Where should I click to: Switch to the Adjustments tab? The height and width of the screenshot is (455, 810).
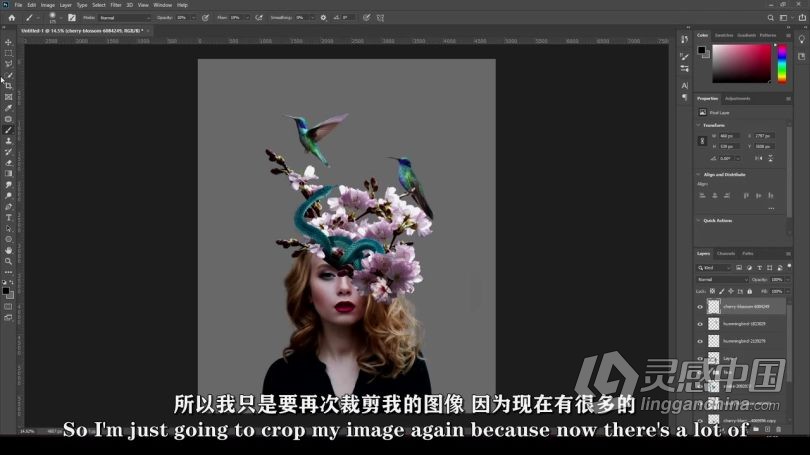coord(737,98)
